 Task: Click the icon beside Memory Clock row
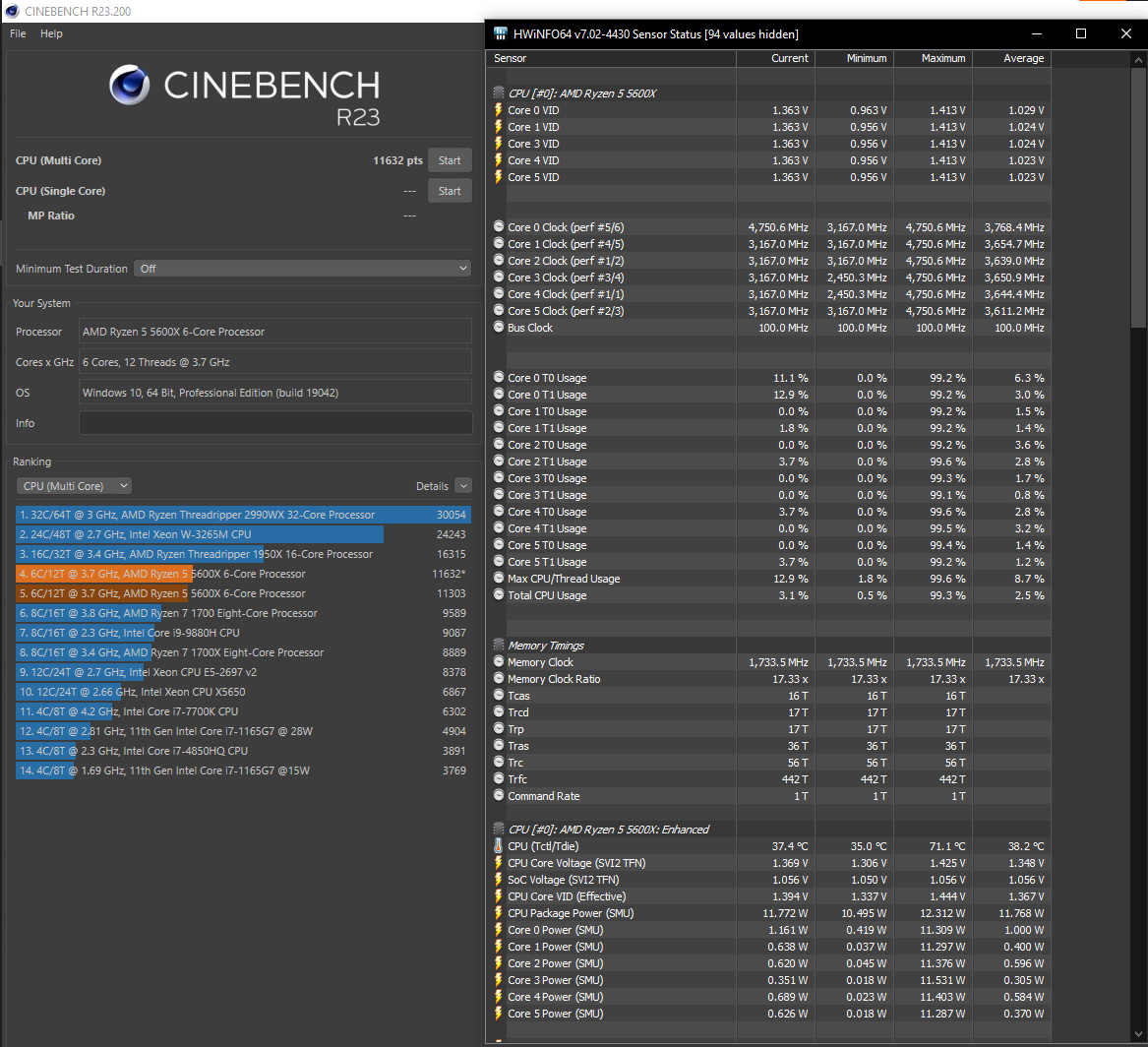[499, 661]
